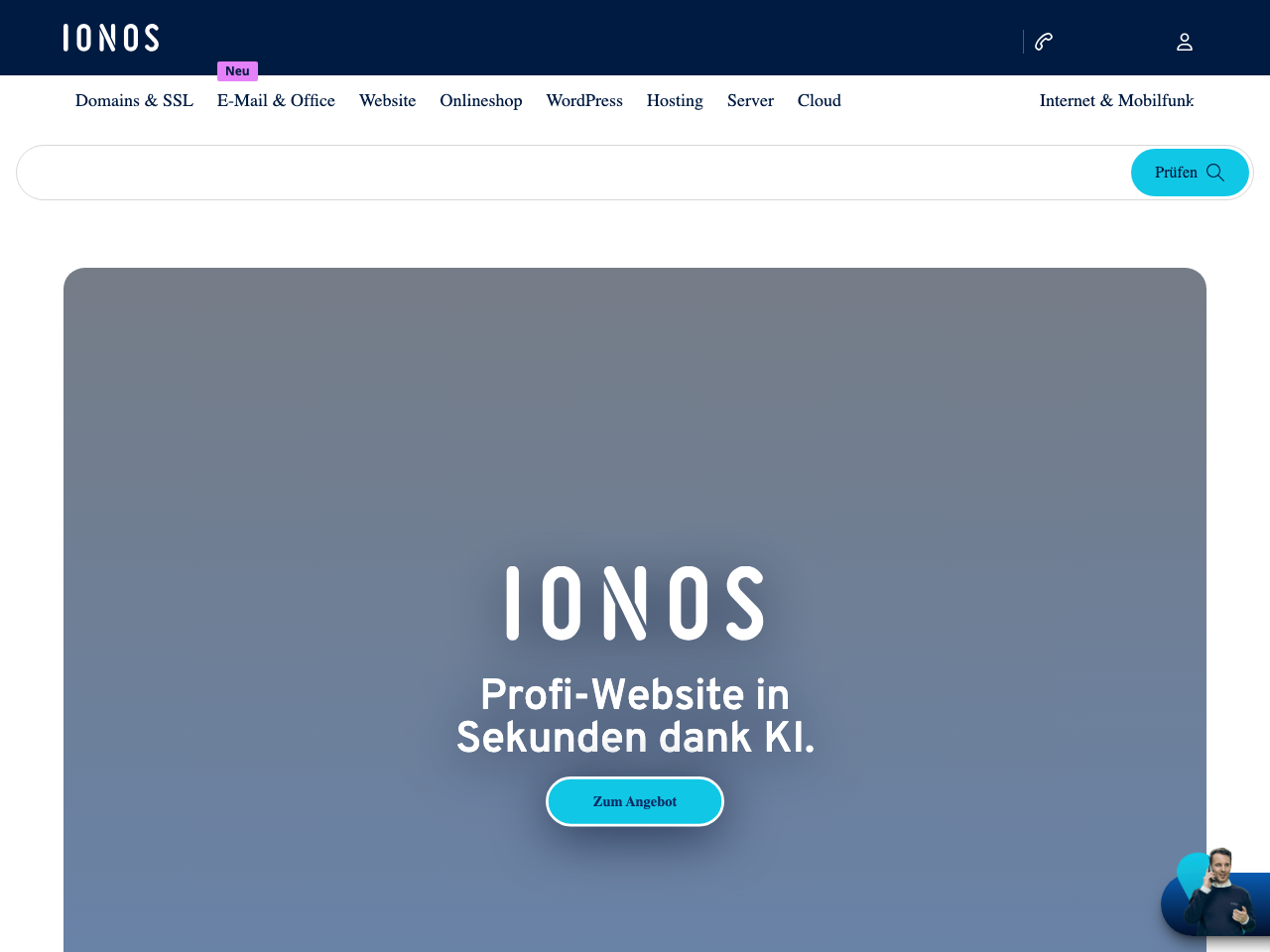Click the Neu badge above E-Mail & Office
The image size is (1270, 952).
click(237, 70)
